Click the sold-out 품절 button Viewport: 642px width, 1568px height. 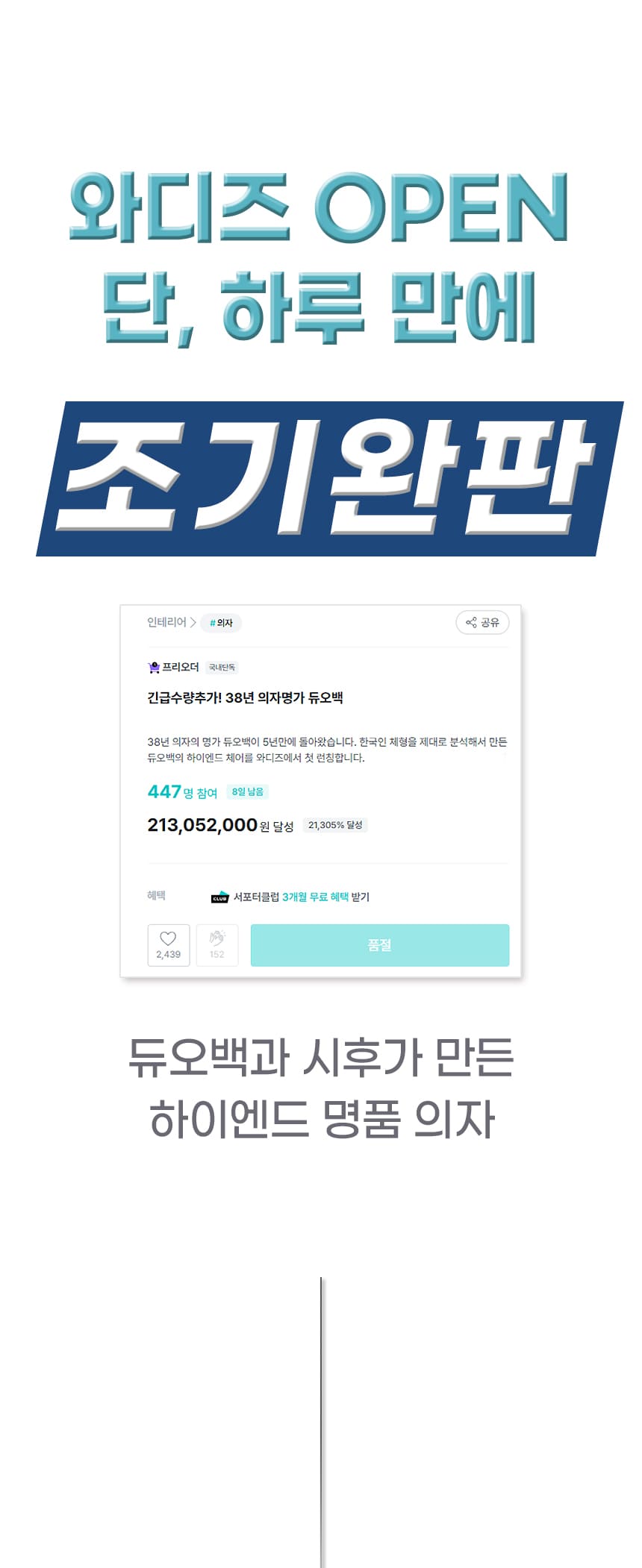[x=380, y=945]
